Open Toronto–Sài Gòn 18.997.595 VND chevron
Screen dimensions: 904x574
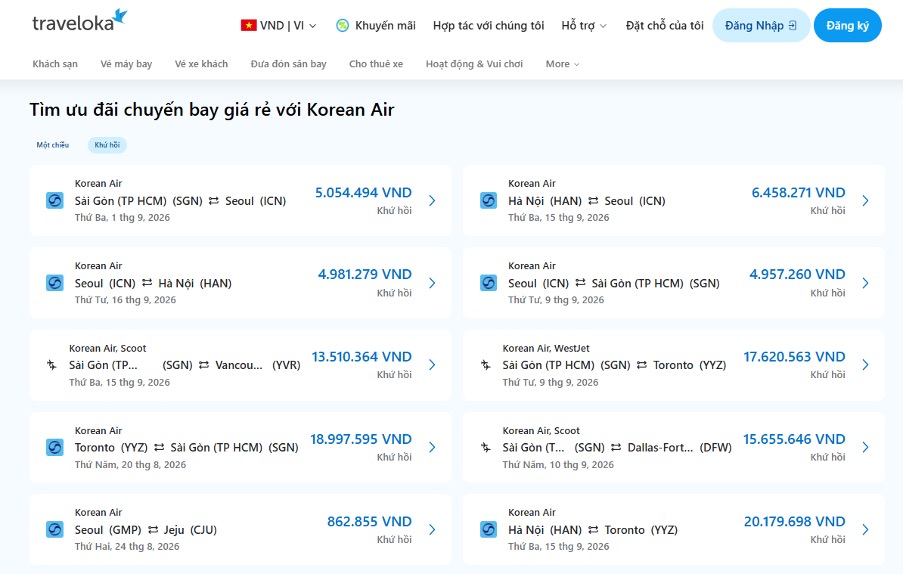pyautogui.click(x=432, y=447)
